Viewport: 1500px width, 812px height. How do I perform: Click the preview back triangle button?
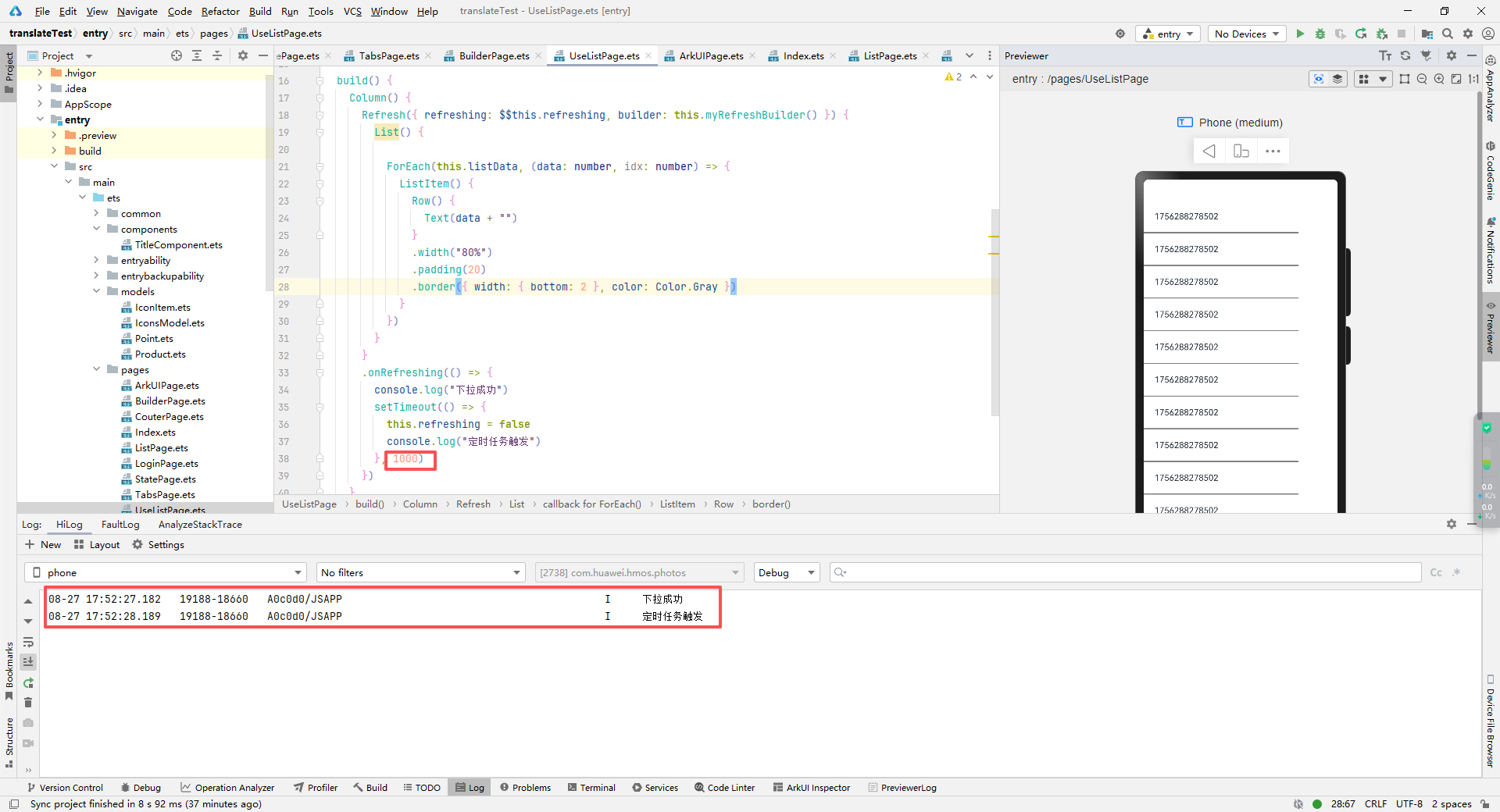[x=1209, y=151]
